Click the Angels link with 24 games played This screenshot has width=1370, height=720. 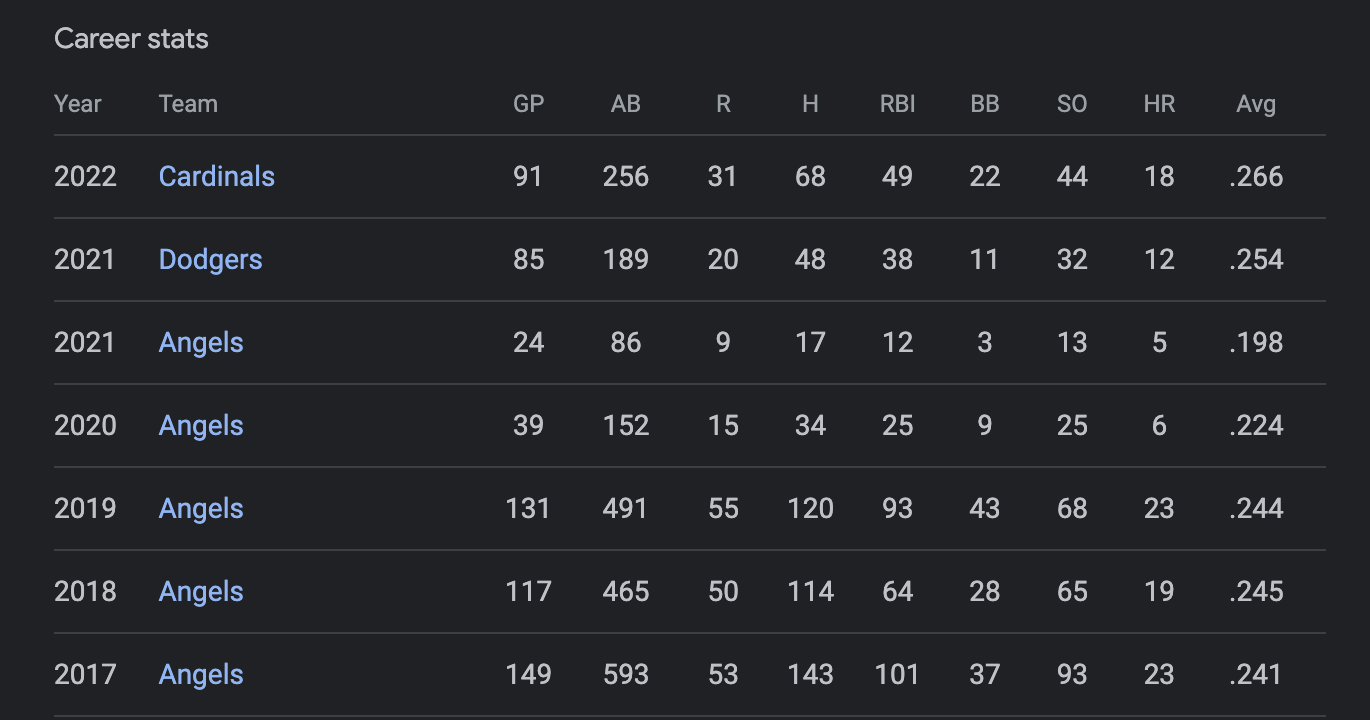click(201, 343)
